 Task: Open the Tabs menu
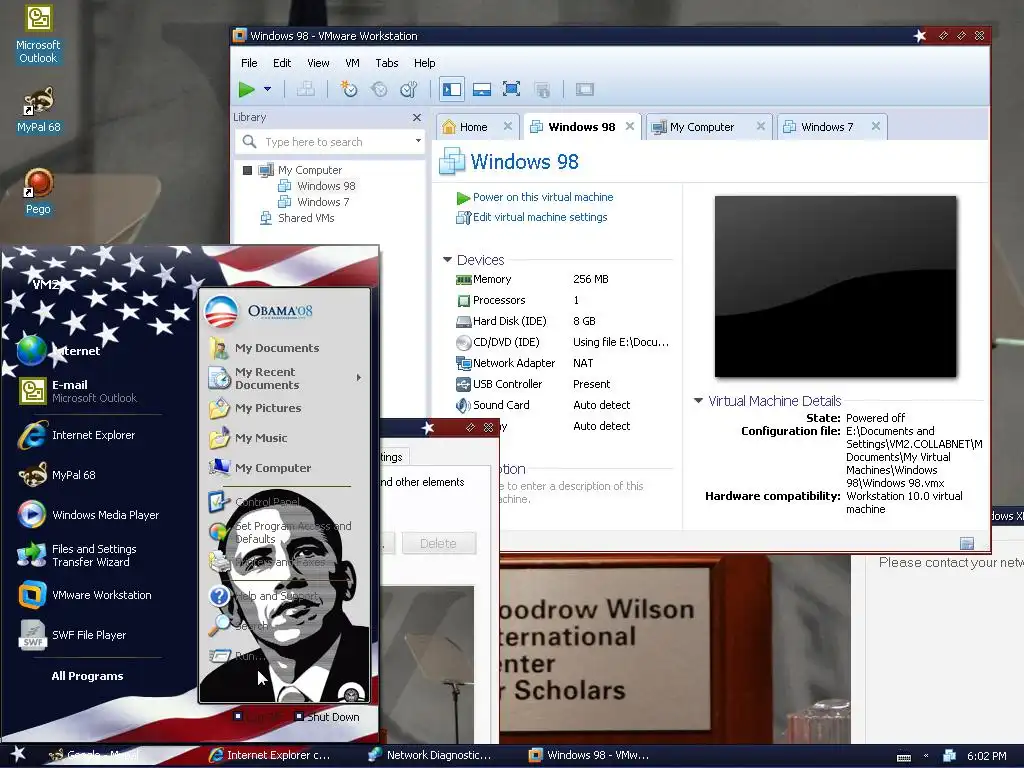tap(387, 63)
